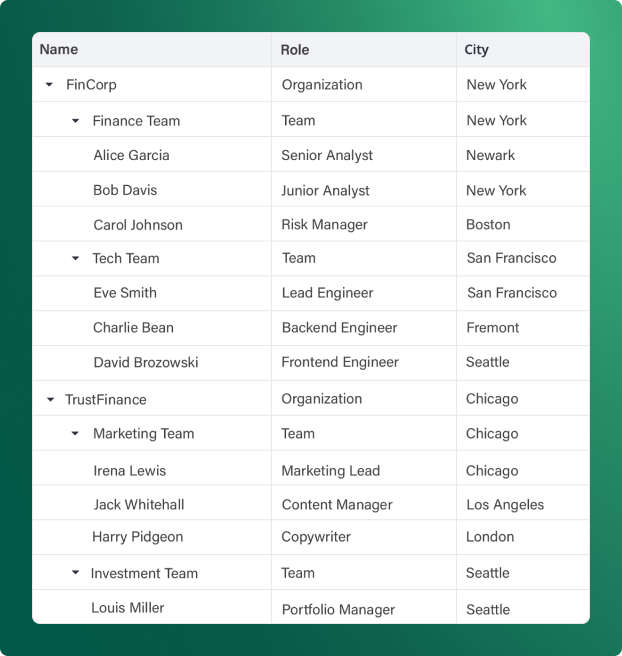Select the Louis Miller row

[311, 607]
